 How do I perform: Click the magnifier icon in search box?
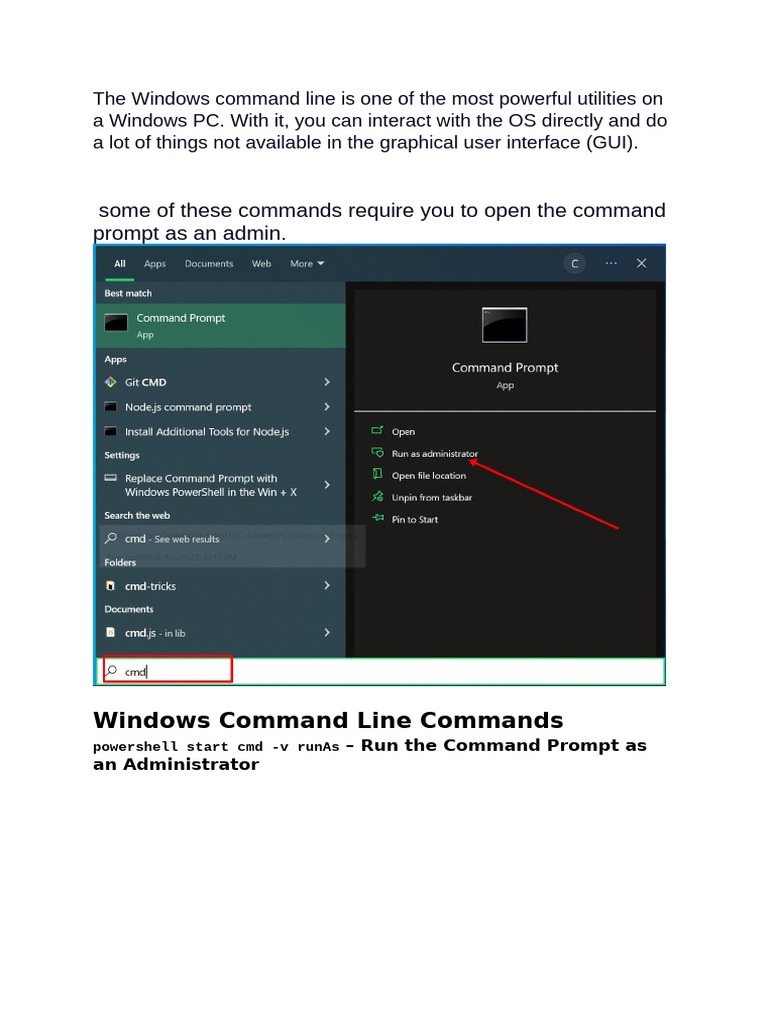[x=112, y=671]
